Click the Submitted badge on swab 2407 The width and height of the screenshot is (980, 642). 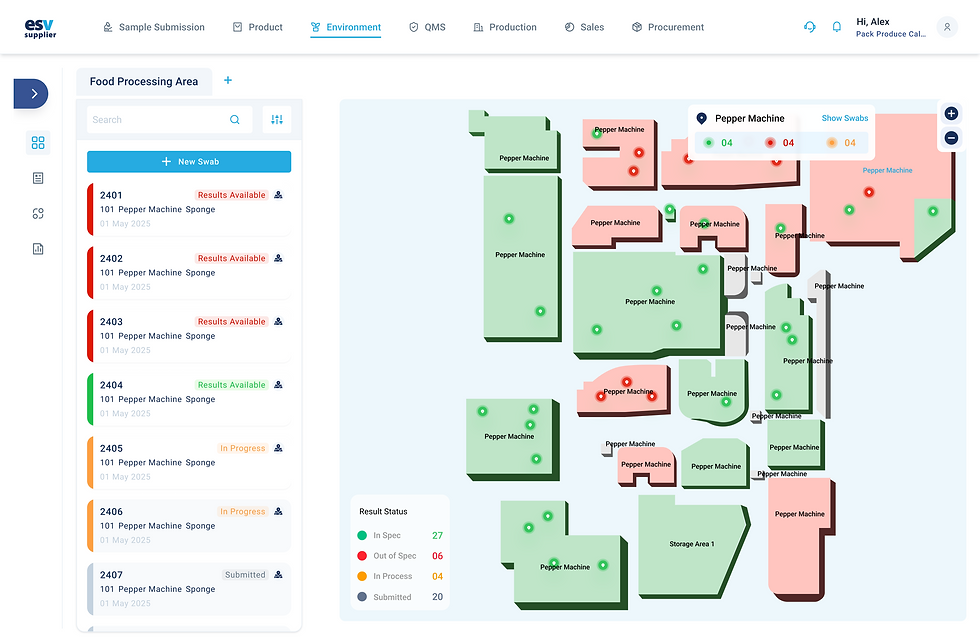click(245, 574)
